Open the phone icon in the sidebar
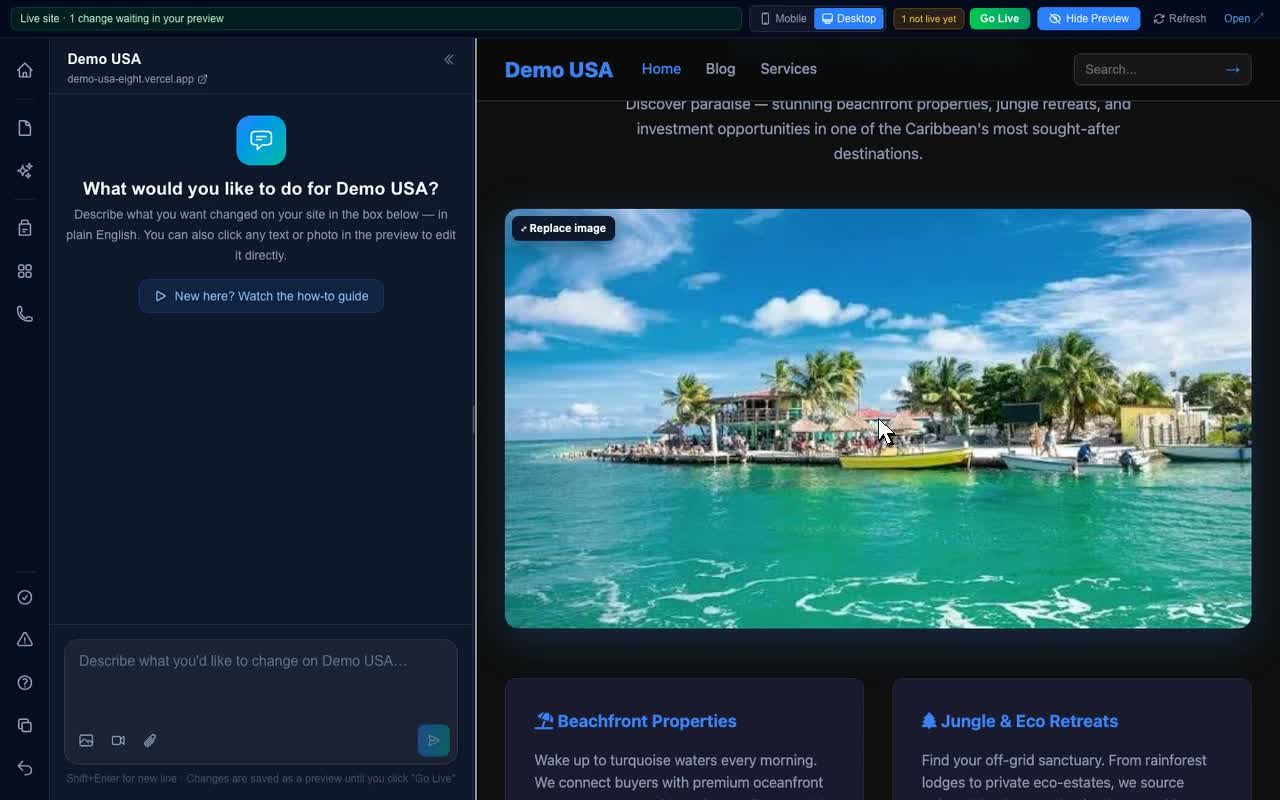Screen dimensions: 1280x800 click(x=25, y=314)
